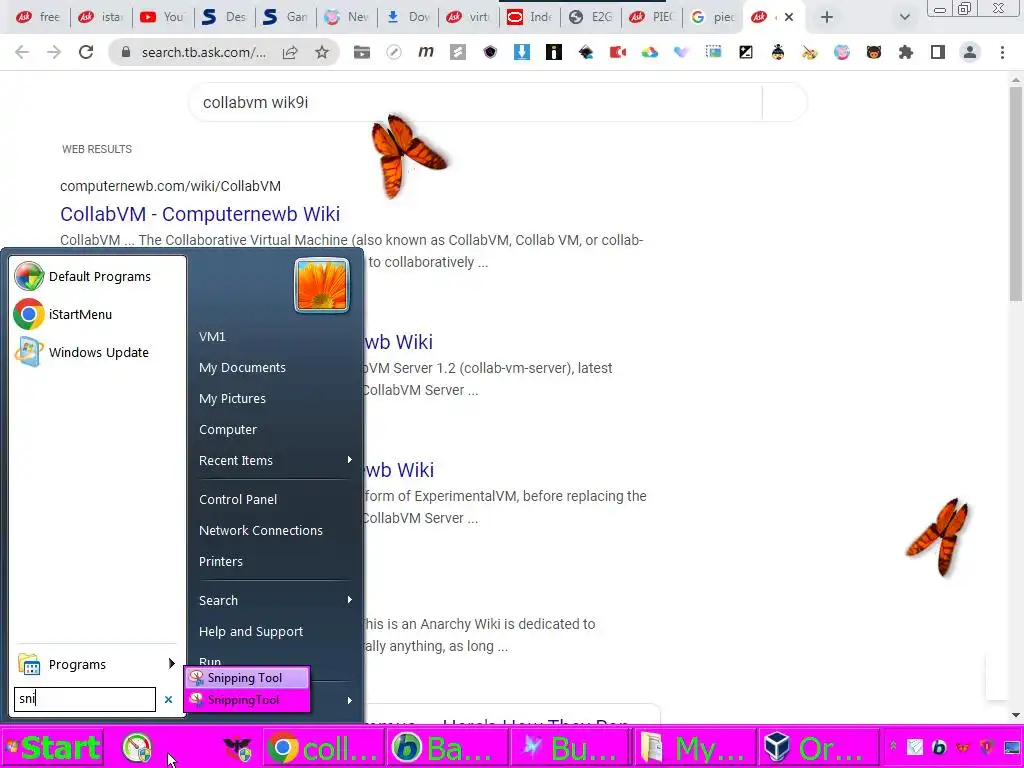This screenshot has height=768, width=1024.
Task: Switch to Chrome 'coll...' taskbar button
Action: pos(323,748)
